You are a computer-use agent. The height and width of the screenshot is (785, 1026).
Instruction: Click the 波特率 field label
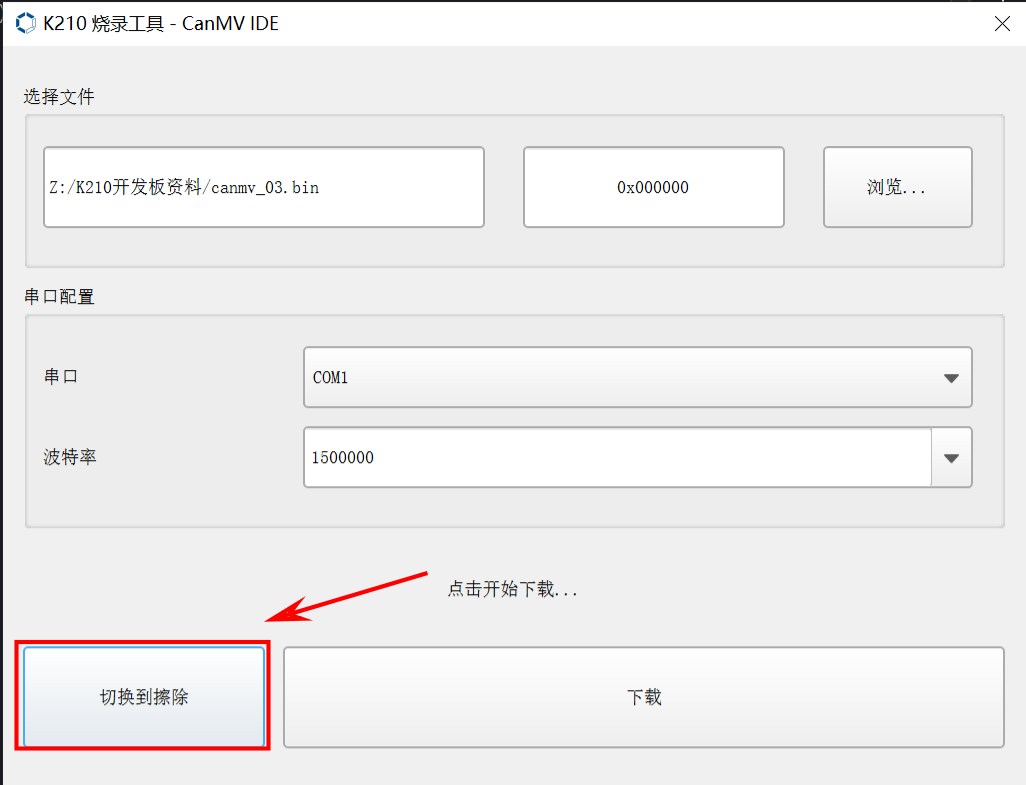(70, 457)
